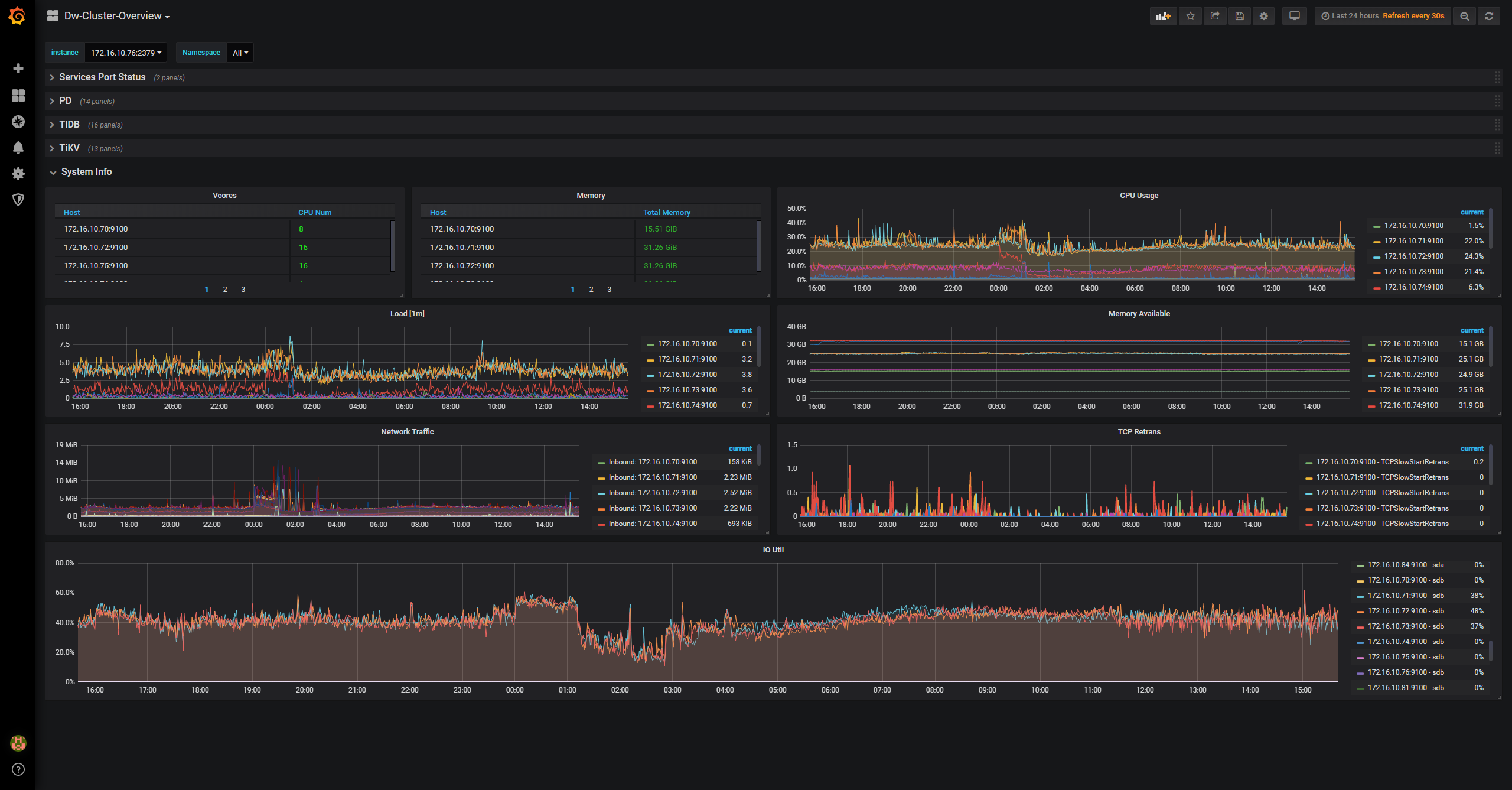Expand the TiKV row
The image size is (1512, 790).
click(x=69, y=148)
